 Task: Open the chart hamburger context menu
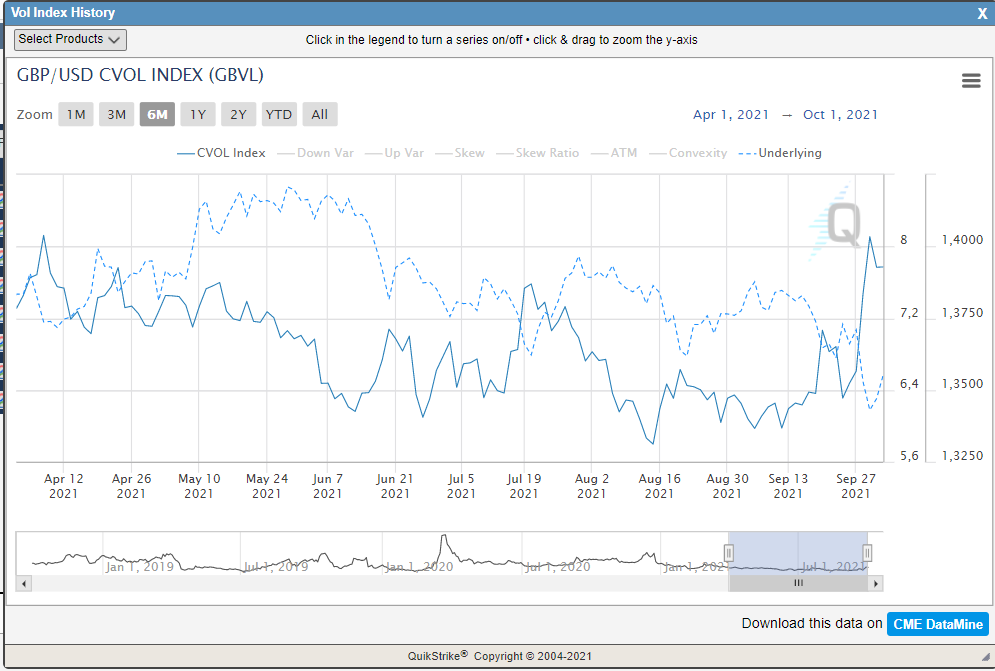click(970, 81)
